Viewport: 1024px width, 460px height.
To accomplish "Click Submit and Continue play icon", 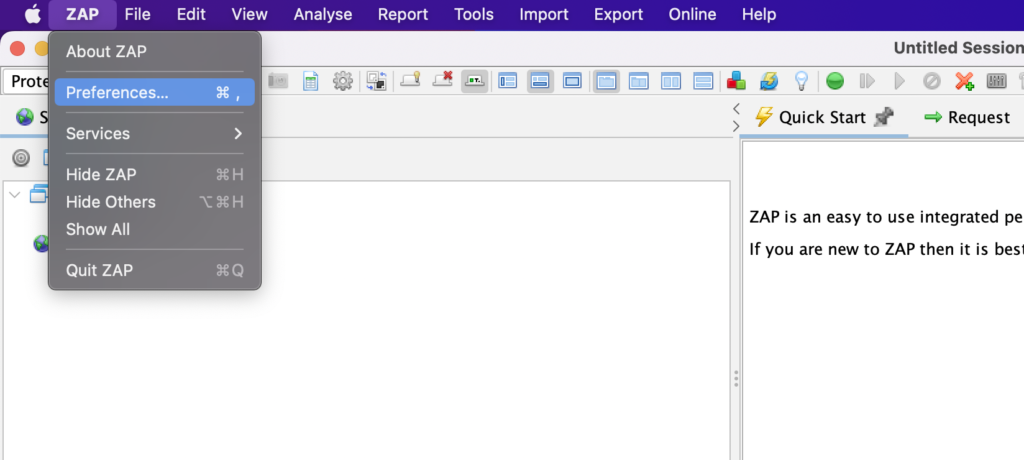I will coord(900,81).
